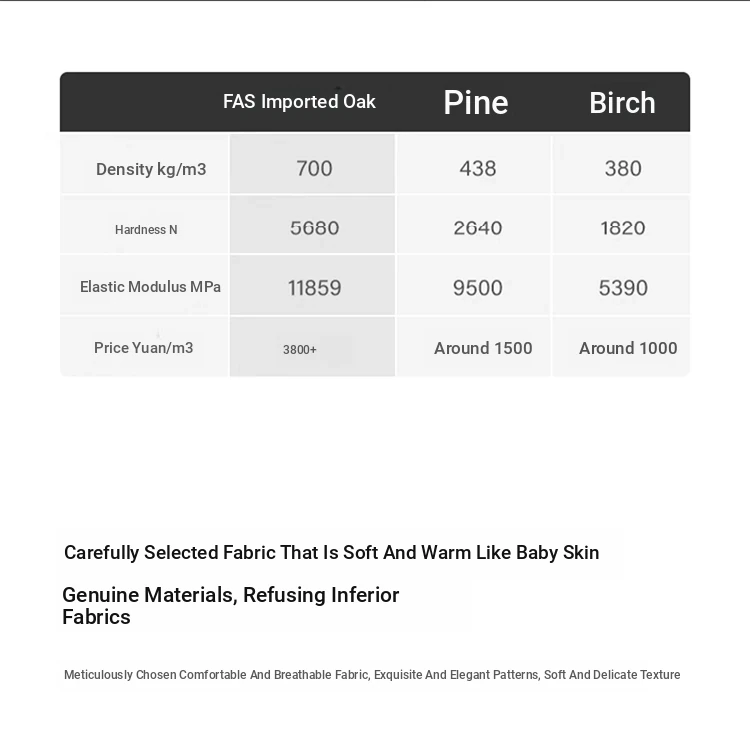
Task: Select the pine density value 438
Action: click(478, 169)
